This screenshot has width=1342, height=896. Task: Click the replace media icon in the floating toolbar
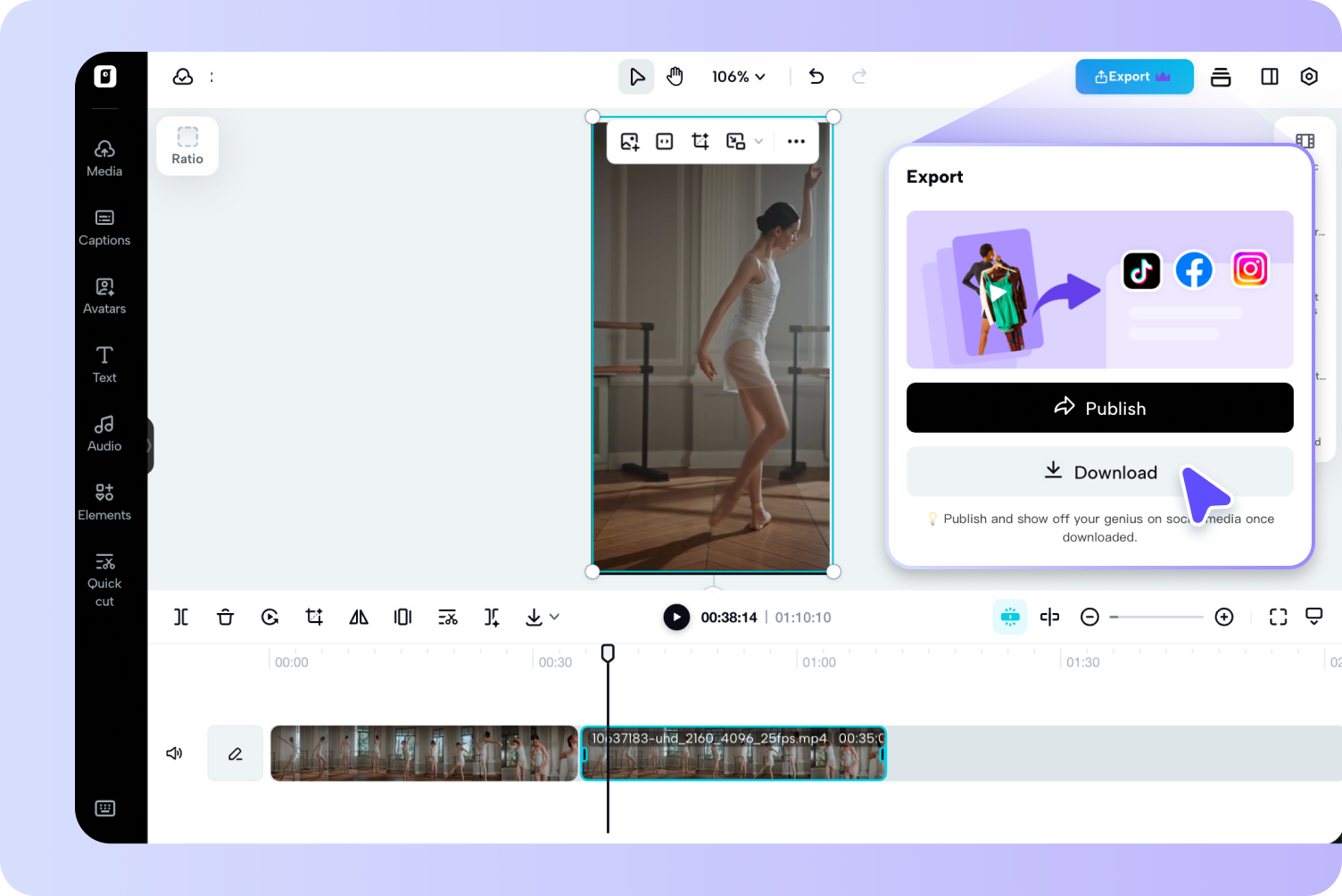[x=735, y=142]
